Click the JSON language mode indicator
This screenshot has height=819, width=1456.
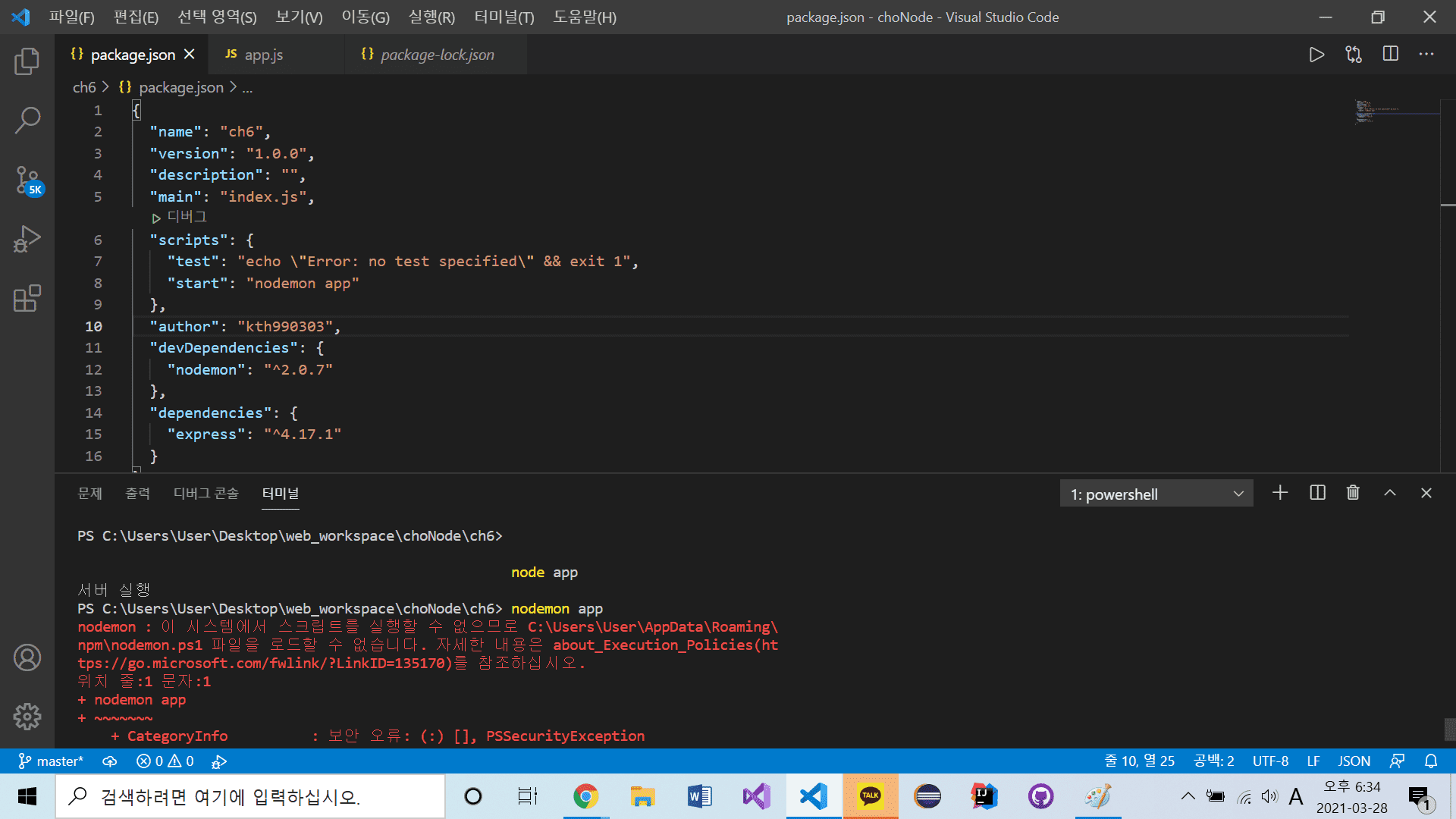click(1354, 761)
